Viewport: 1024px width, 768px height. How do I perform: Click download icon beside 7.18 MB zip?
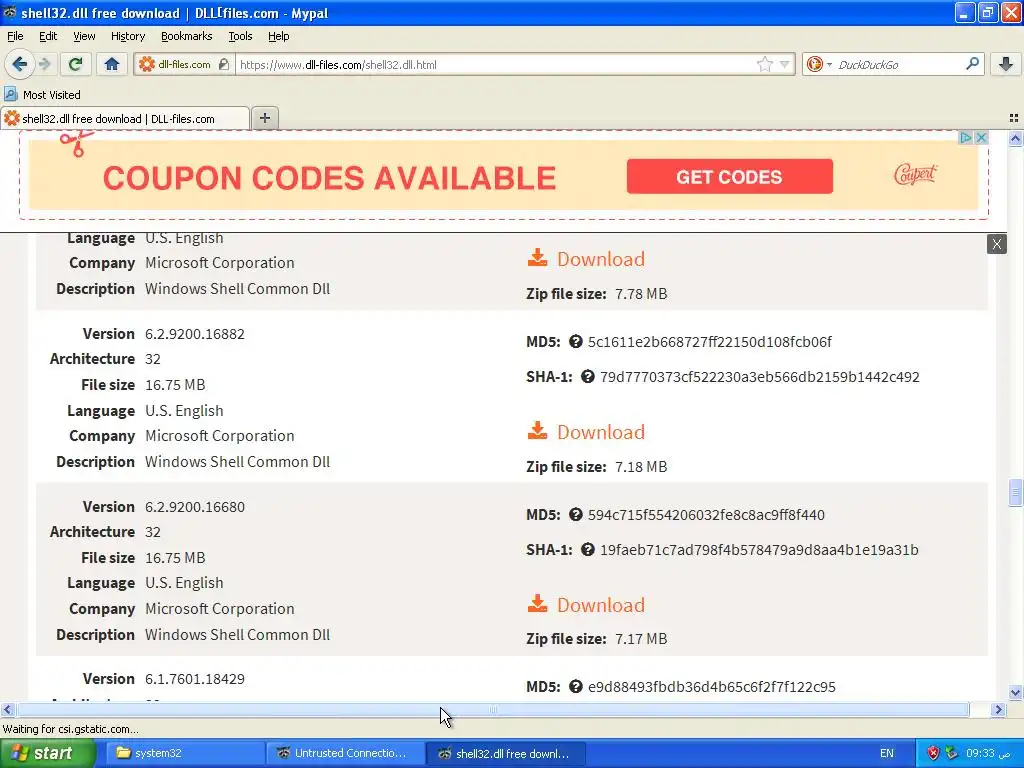click(x=537, y=430)
